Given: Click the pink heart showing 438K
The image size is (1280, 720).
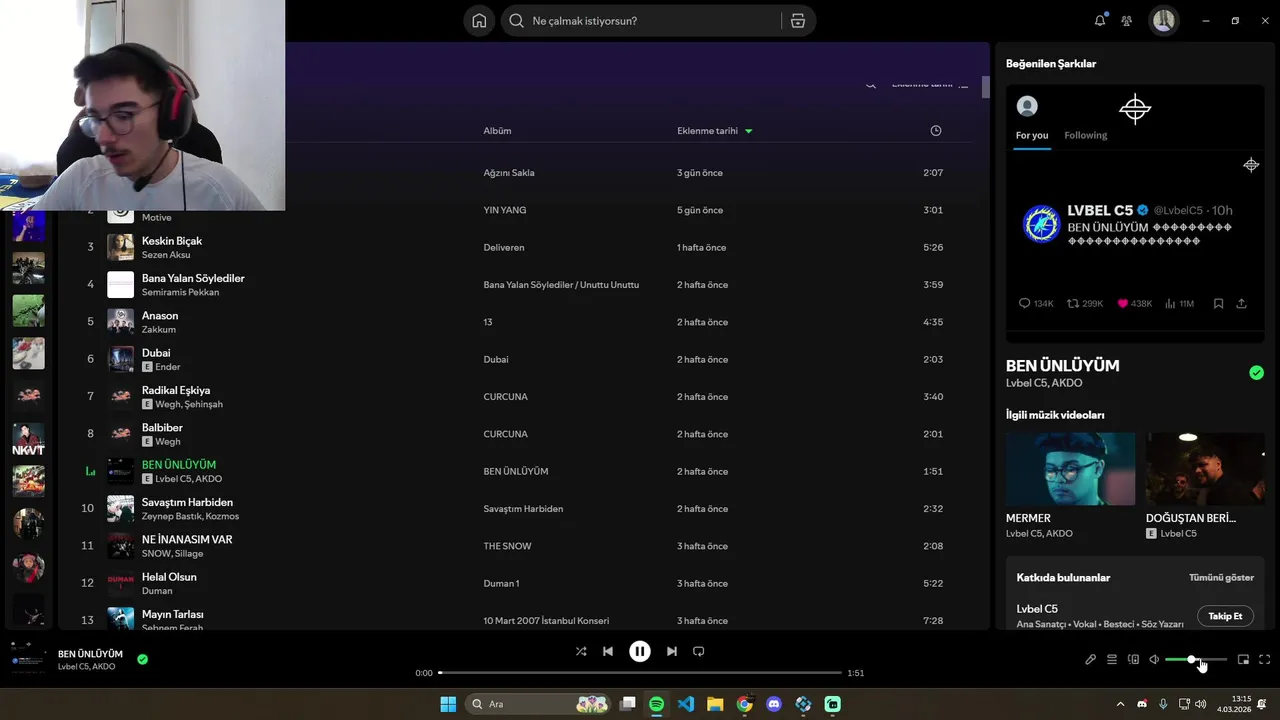Looking at the screenshot, I should [x=1123, y=303].
